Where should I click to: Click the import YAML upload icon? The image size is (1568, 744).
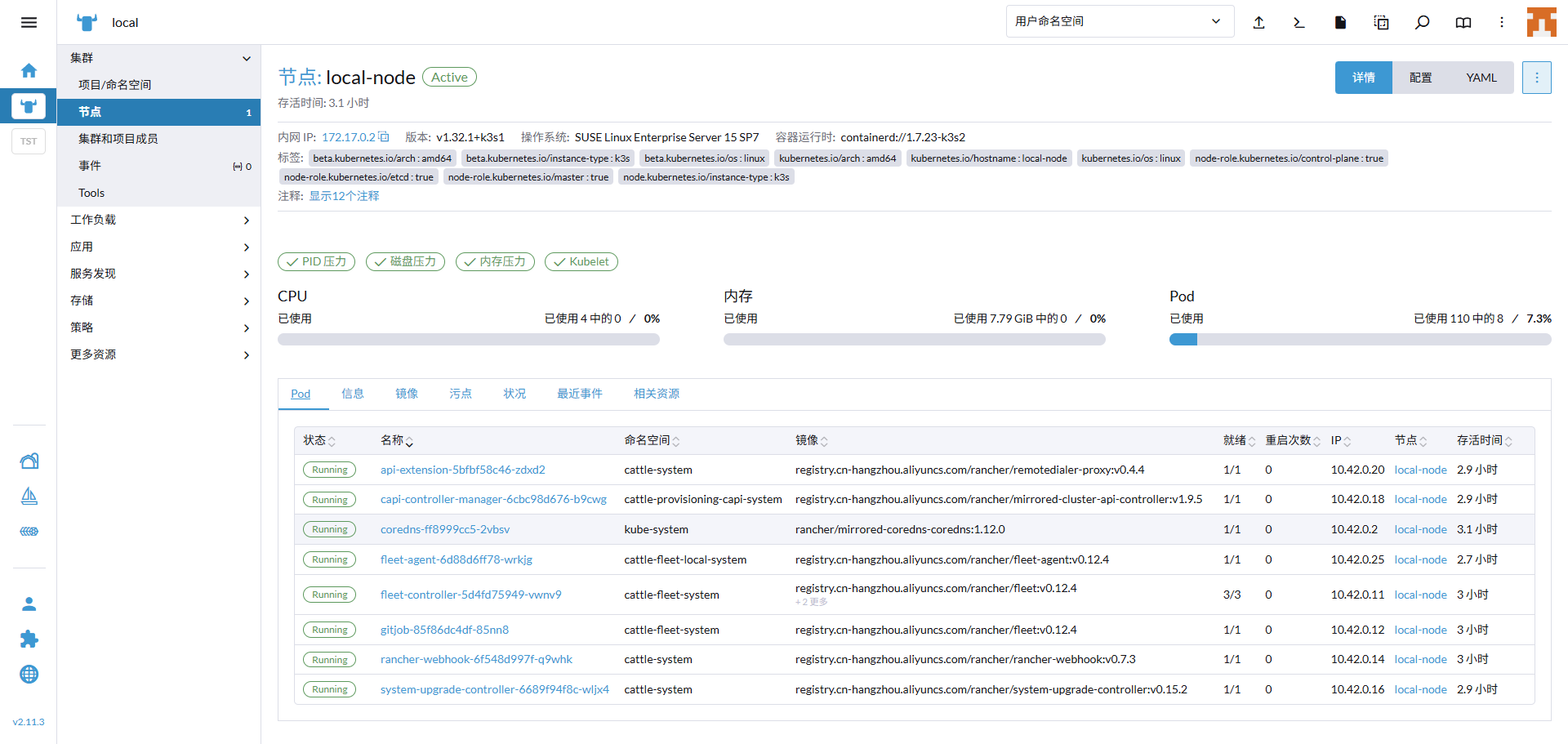(1258, 23)
